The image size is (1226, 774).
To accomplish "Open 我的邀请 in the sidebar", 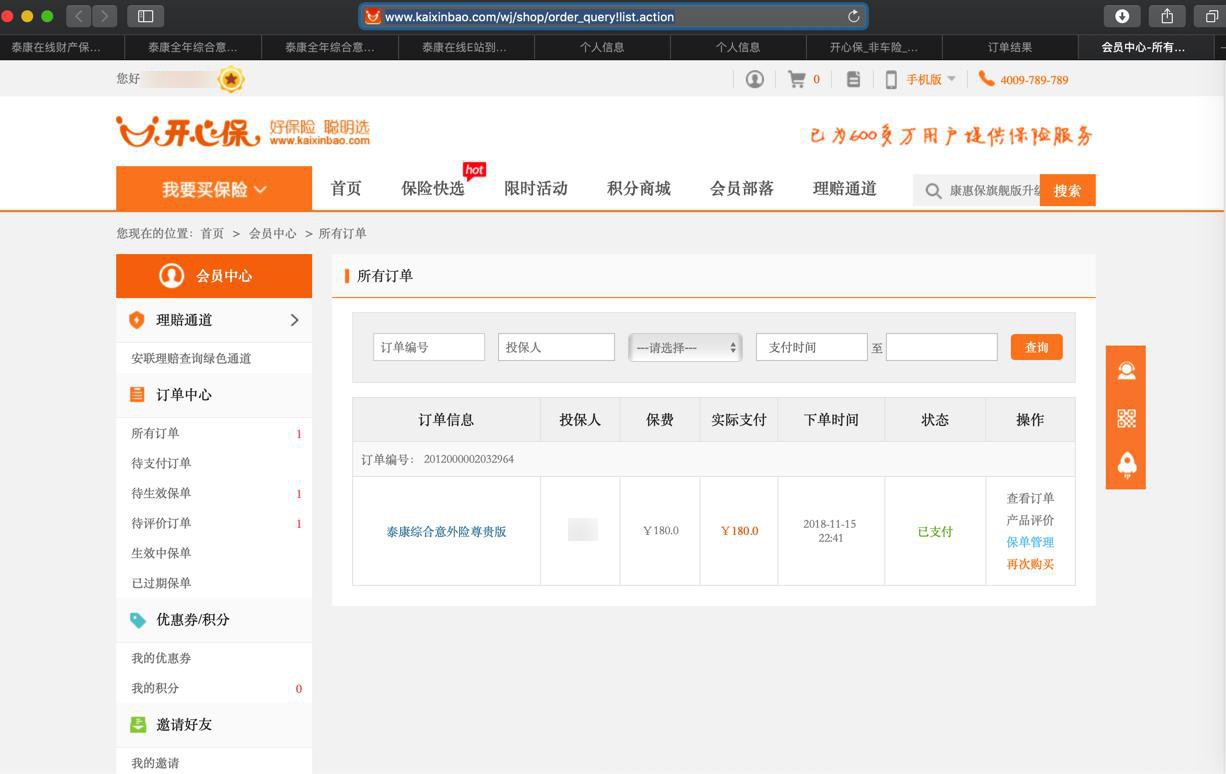I will point(155,763).
